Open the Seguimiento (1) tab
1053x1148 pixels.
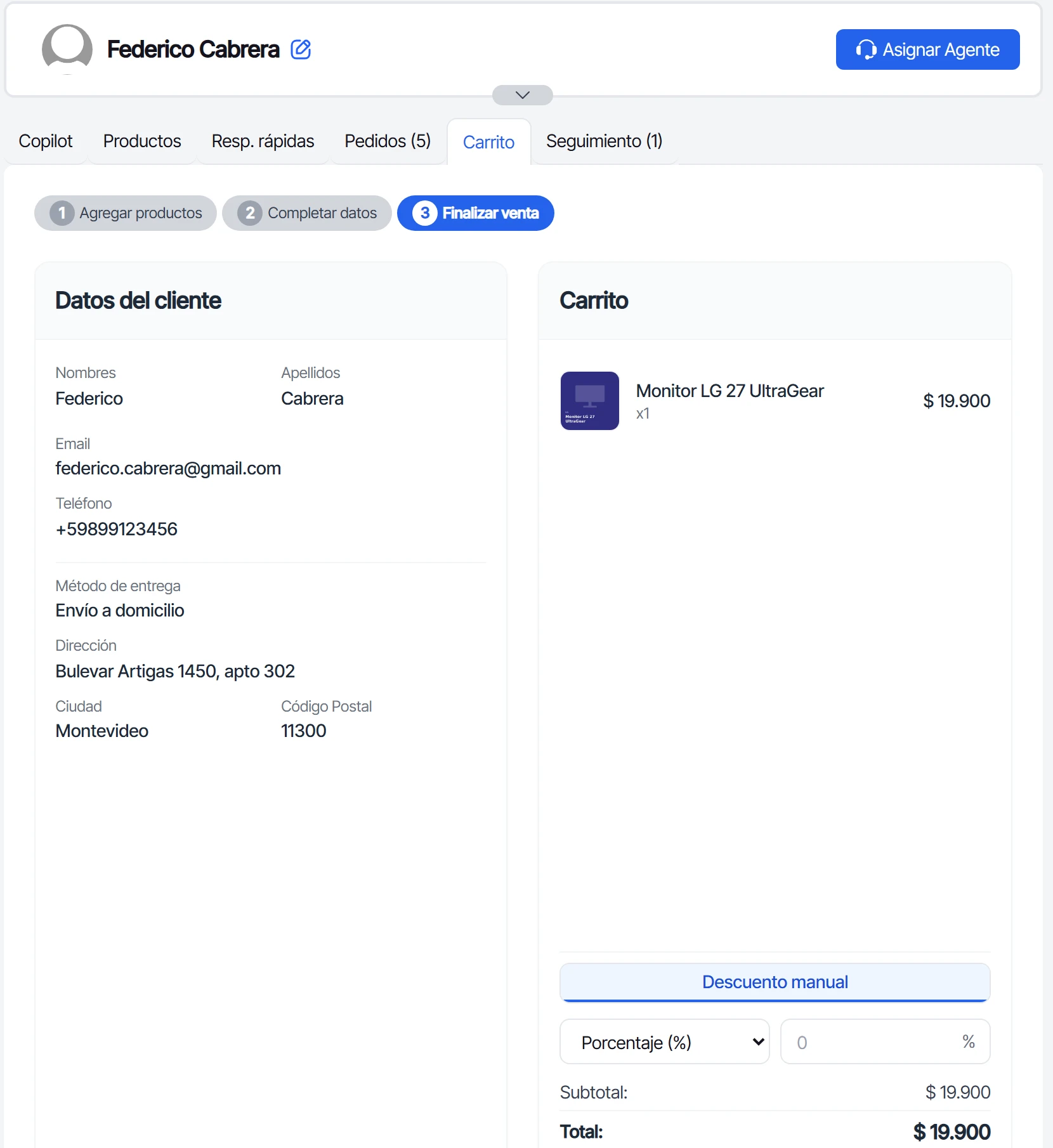[x=604, y=141]
